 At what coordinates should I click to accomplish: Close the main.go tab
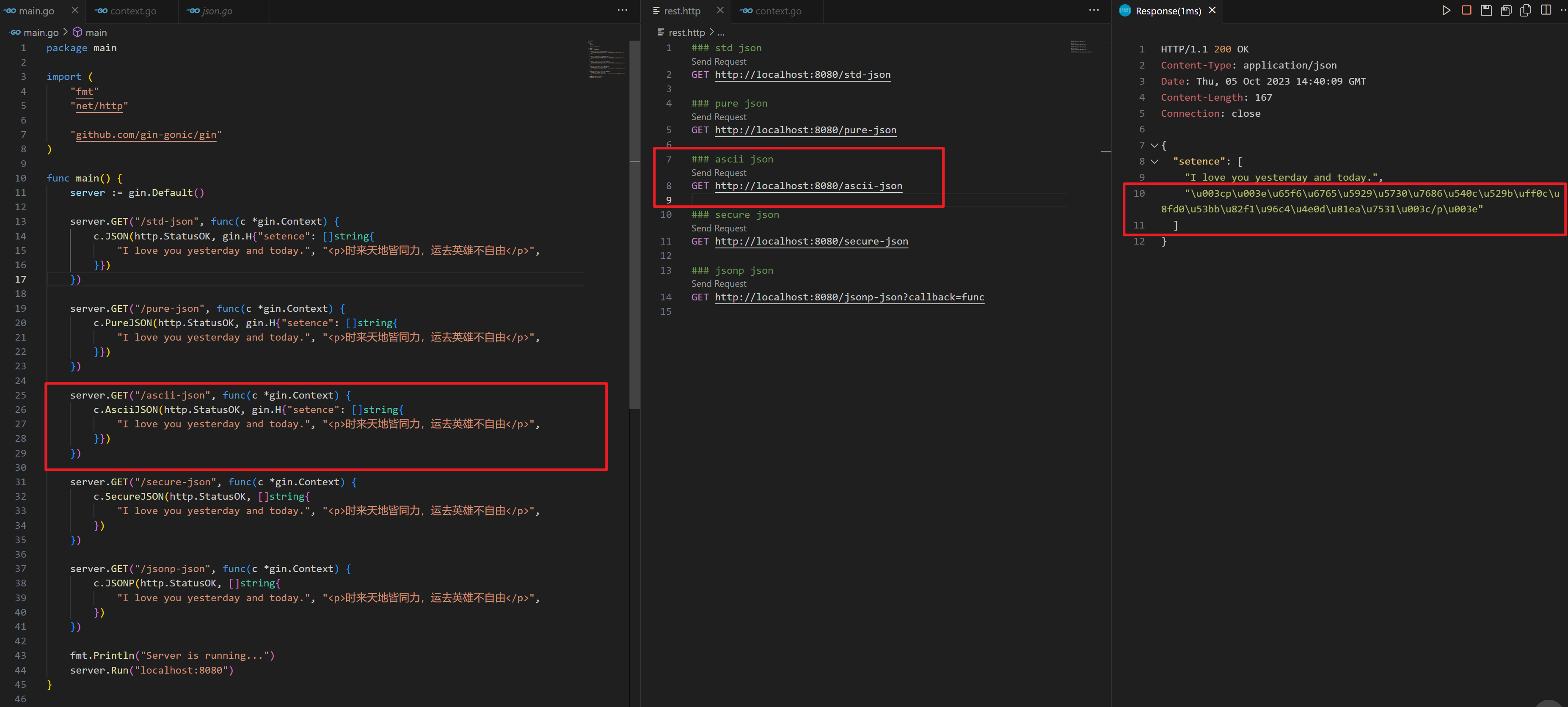point(75,10)
